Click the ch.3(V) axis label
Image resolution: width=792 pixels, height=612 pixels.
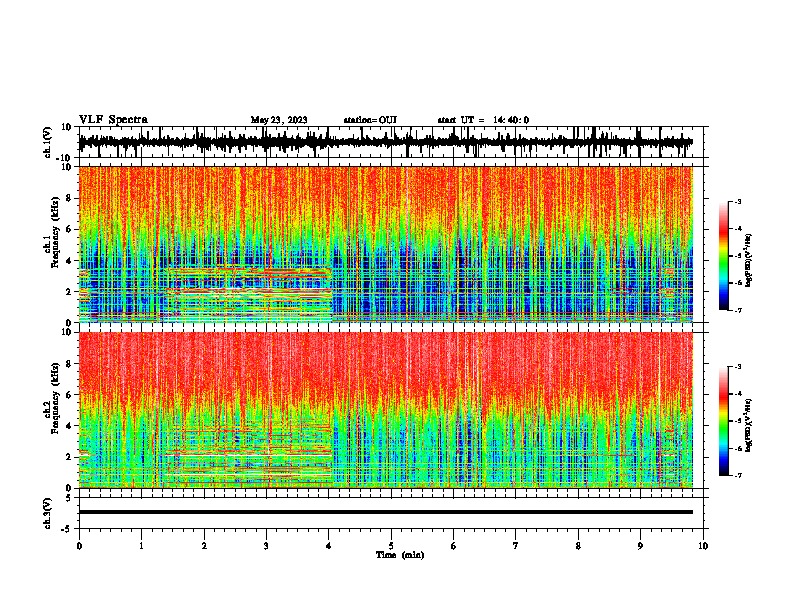tap(48, 513)
